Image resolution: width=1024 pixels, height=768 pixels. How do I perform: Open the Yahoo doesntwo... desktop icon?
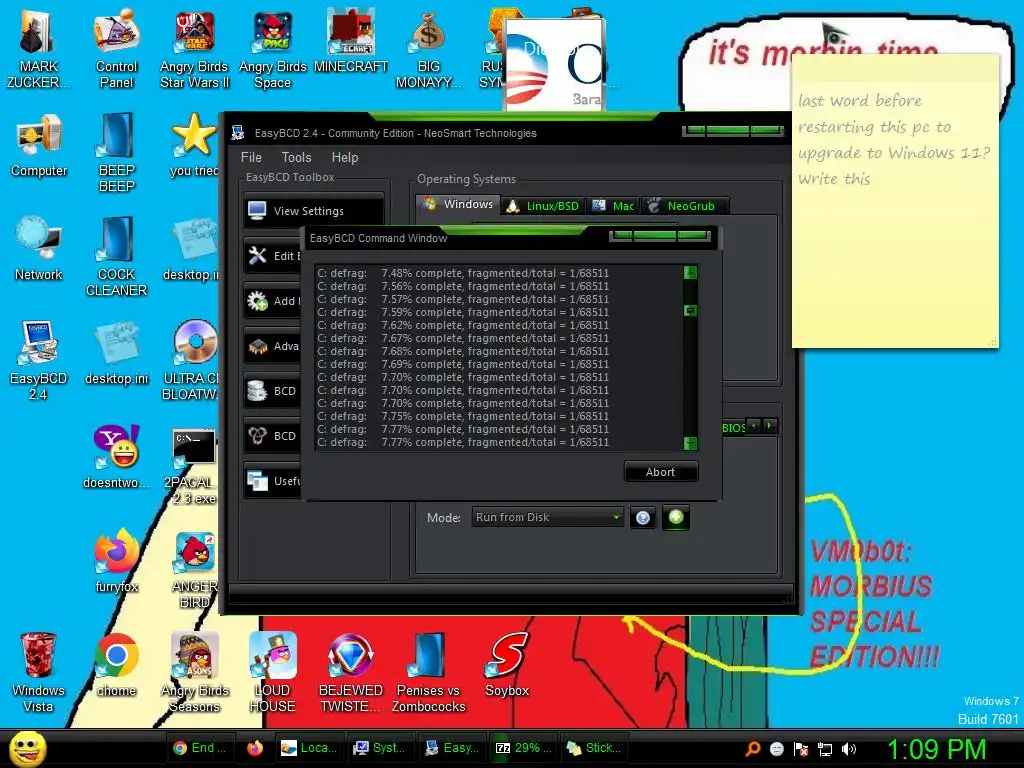click(x=116, y=457)
